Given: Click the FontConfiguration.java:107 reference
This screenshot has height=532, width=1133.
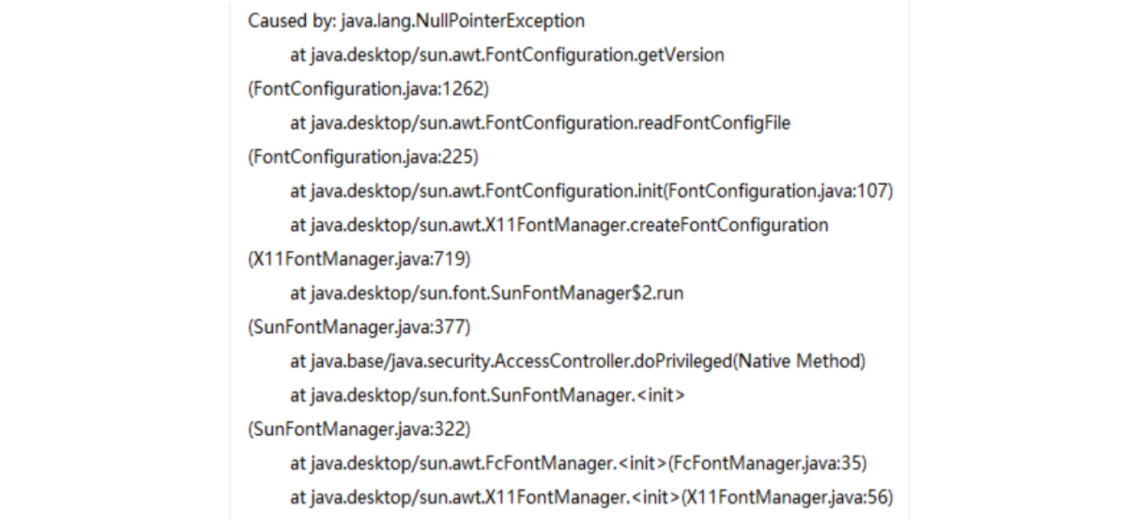Looking at the screenshot, I should 778,191.
